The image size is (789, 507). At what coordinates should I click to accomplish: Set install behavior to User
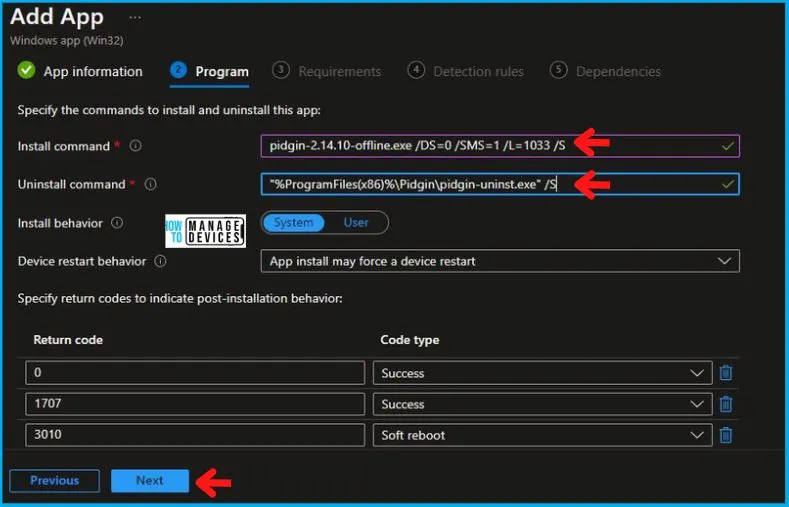[356, 222]
